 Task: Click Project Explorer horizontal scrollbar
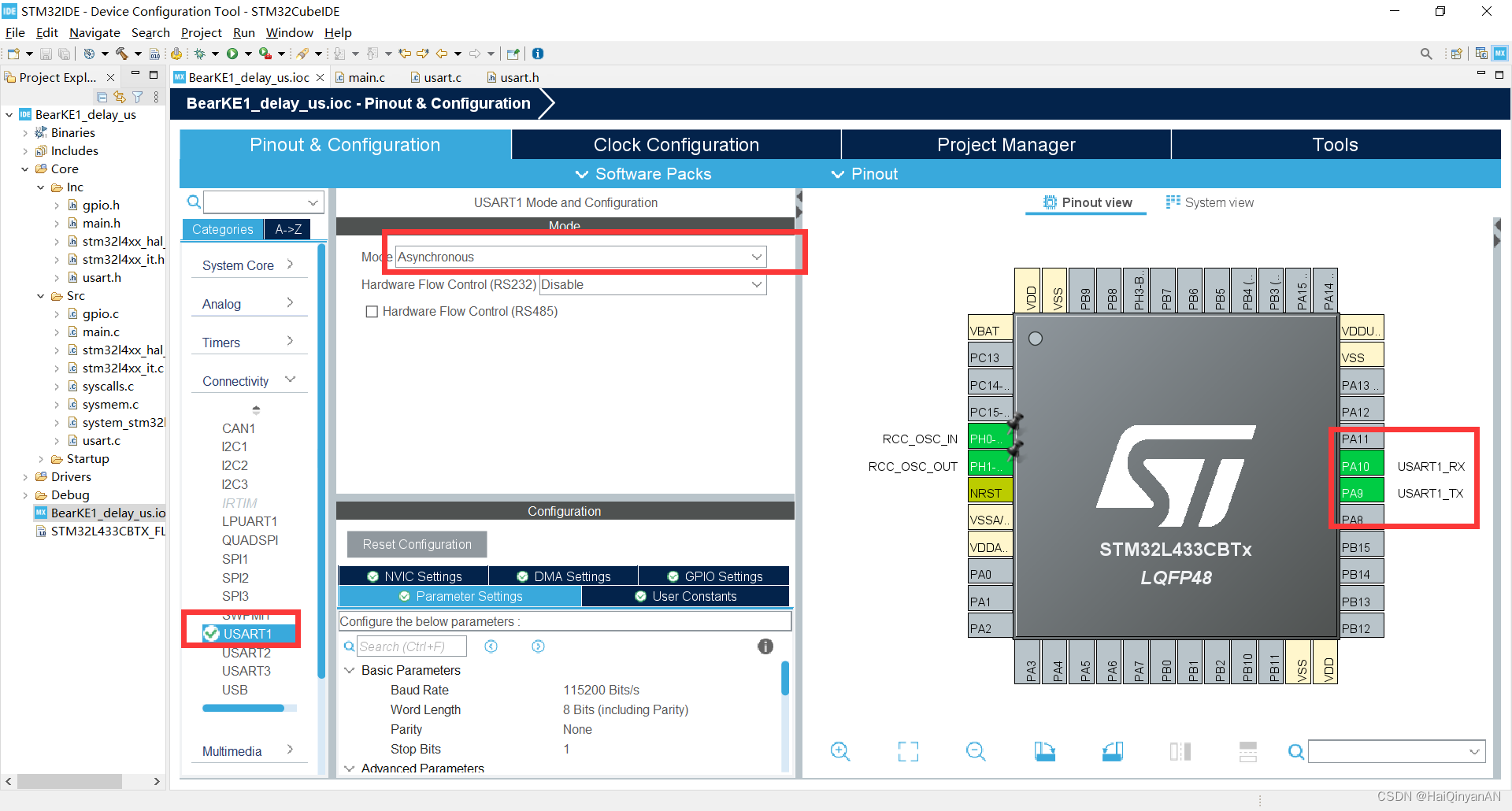click(x=69, y=781)
